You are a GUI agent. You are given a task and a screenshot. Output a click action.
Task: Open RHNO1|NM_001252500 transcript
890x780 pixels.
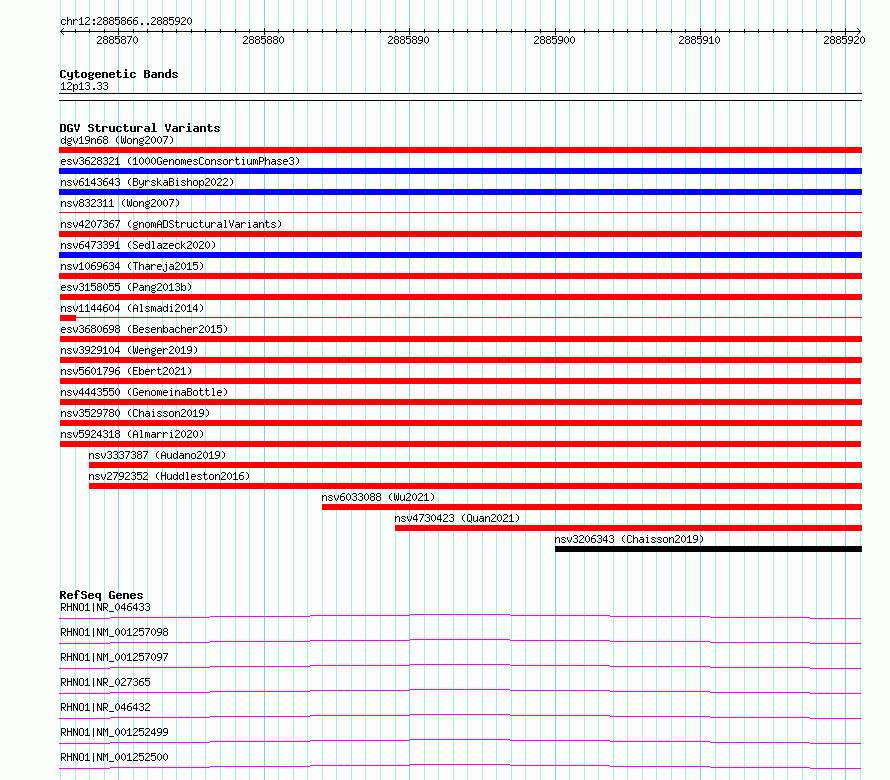[114, 757]
